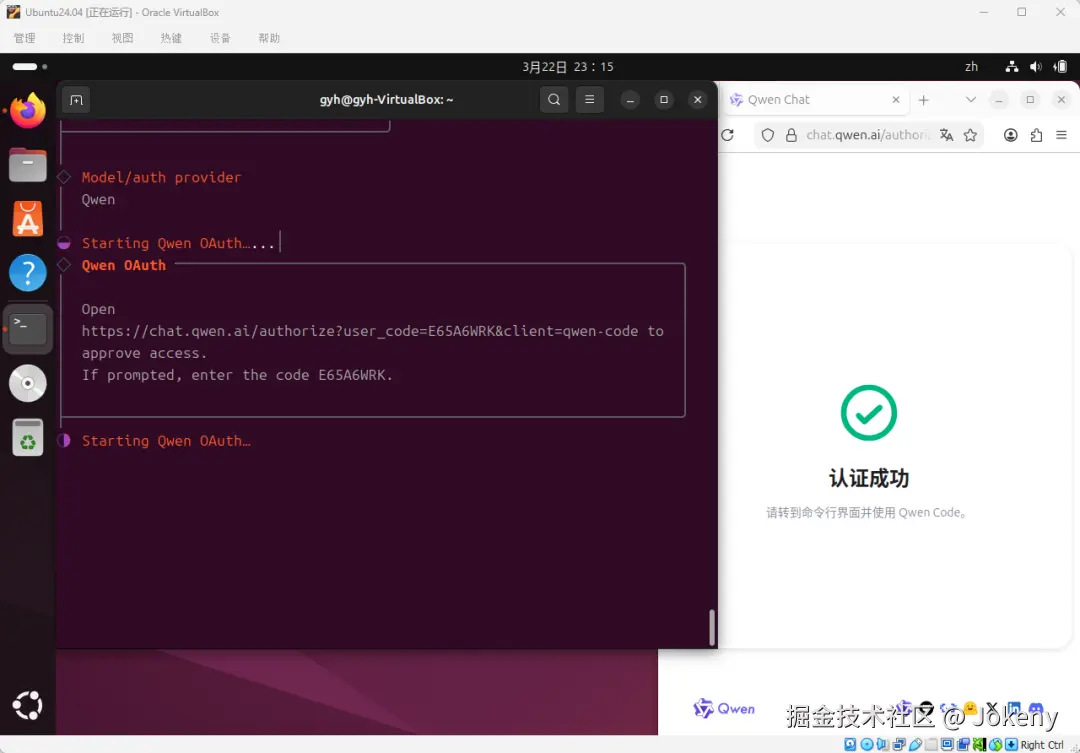
Task: Expand the list all tabs chevron
Action: pos(970,100)
